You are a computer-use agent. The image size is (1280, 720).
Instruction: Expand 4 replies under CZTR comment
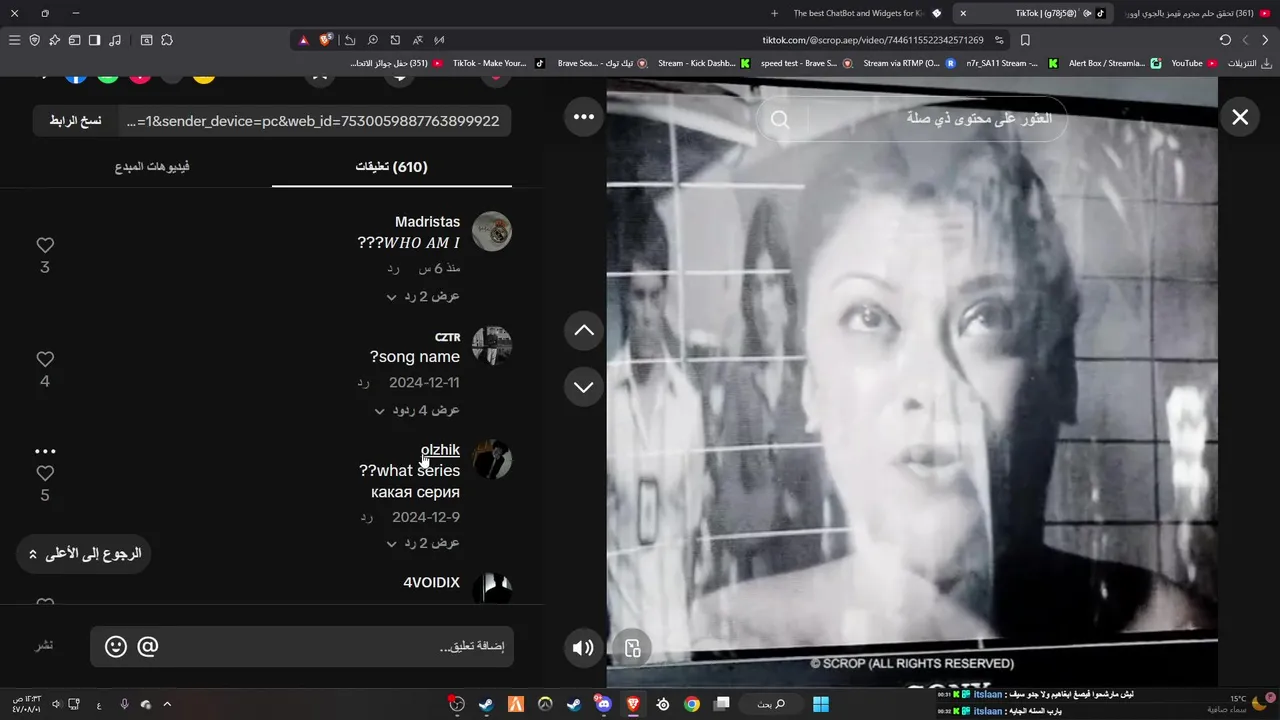click(417, 410)
